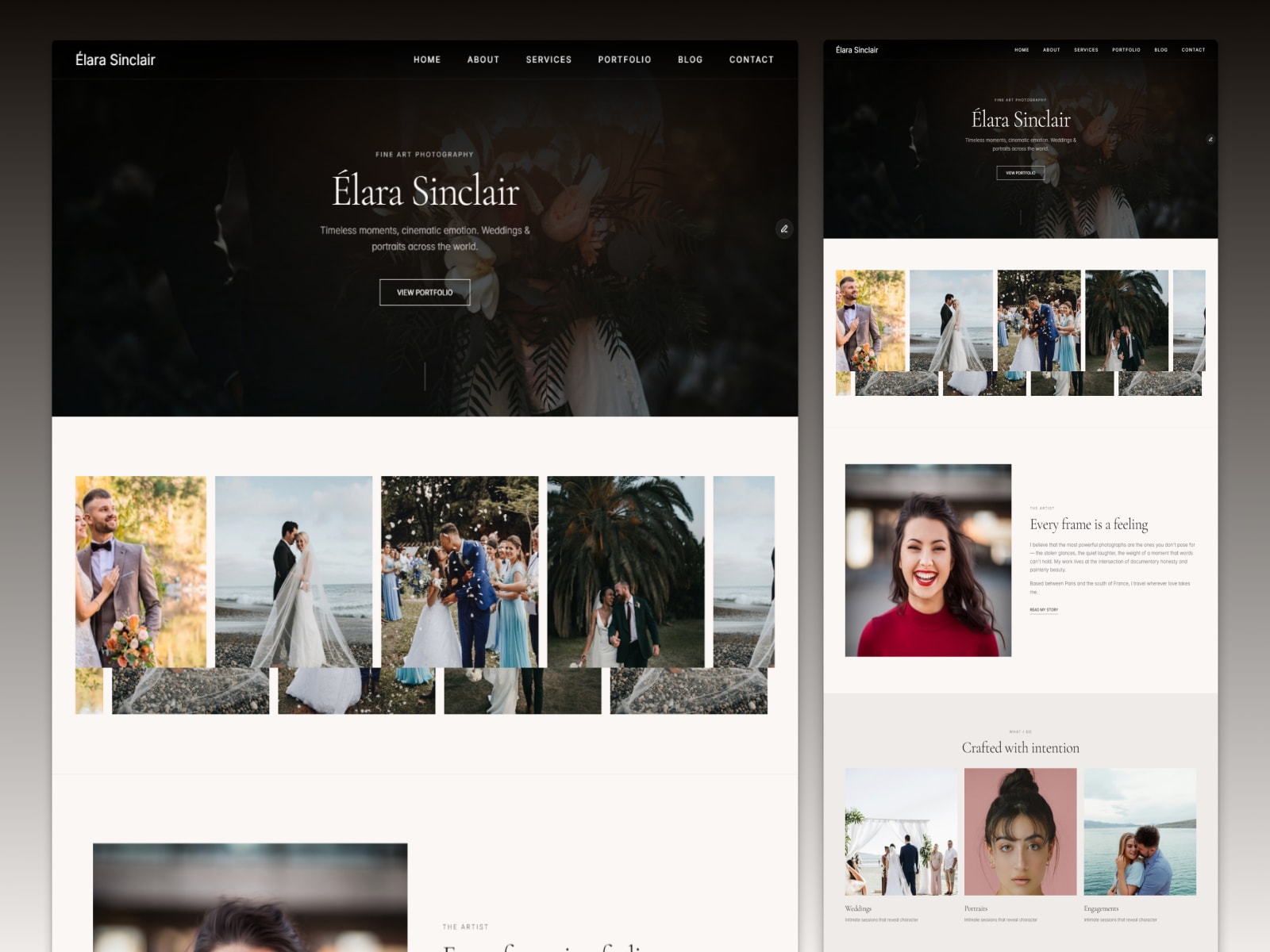Click the smiling woman portrait in right window
1270x952 pixels.
click(x=928, y=560)
